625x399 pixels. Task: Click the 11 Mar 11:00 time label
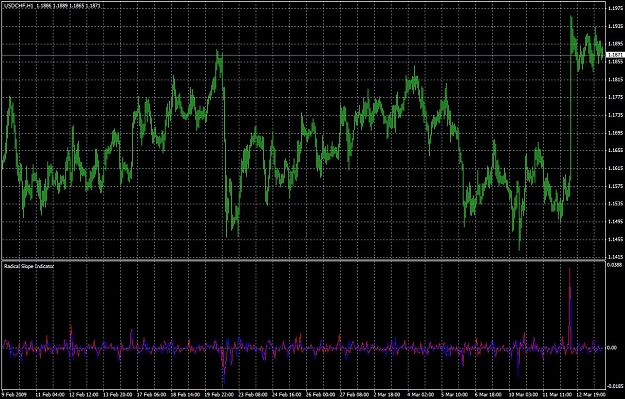557,395
